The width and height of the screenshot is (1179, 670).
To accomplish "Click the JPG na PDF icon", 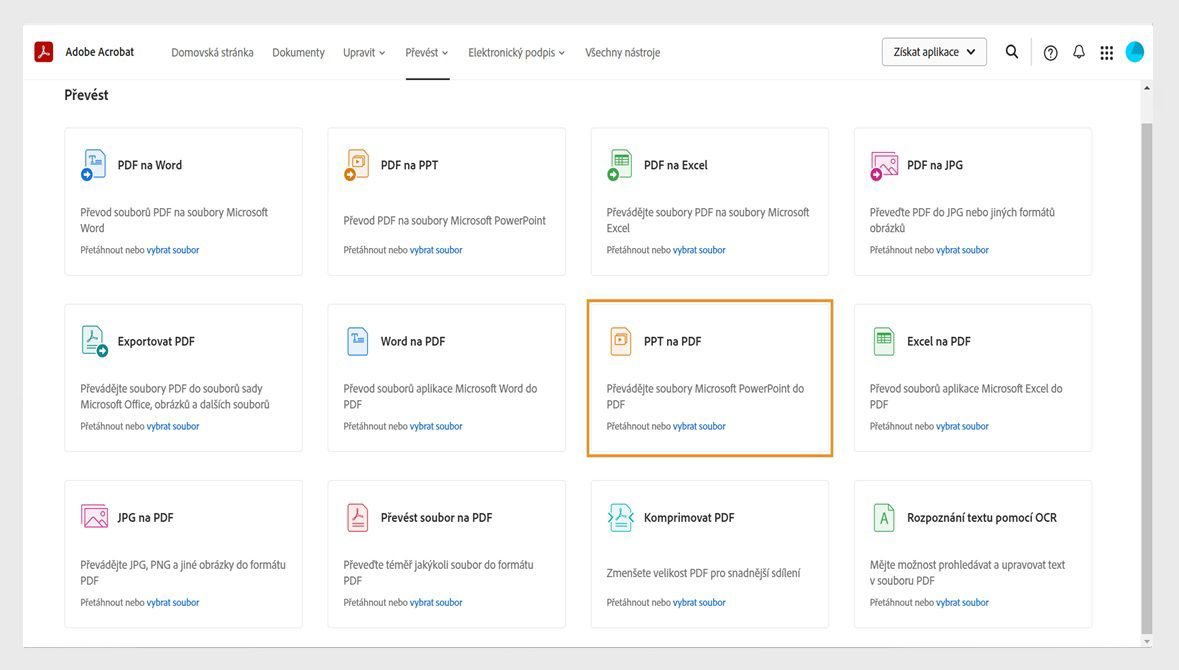I will point(94,518).
